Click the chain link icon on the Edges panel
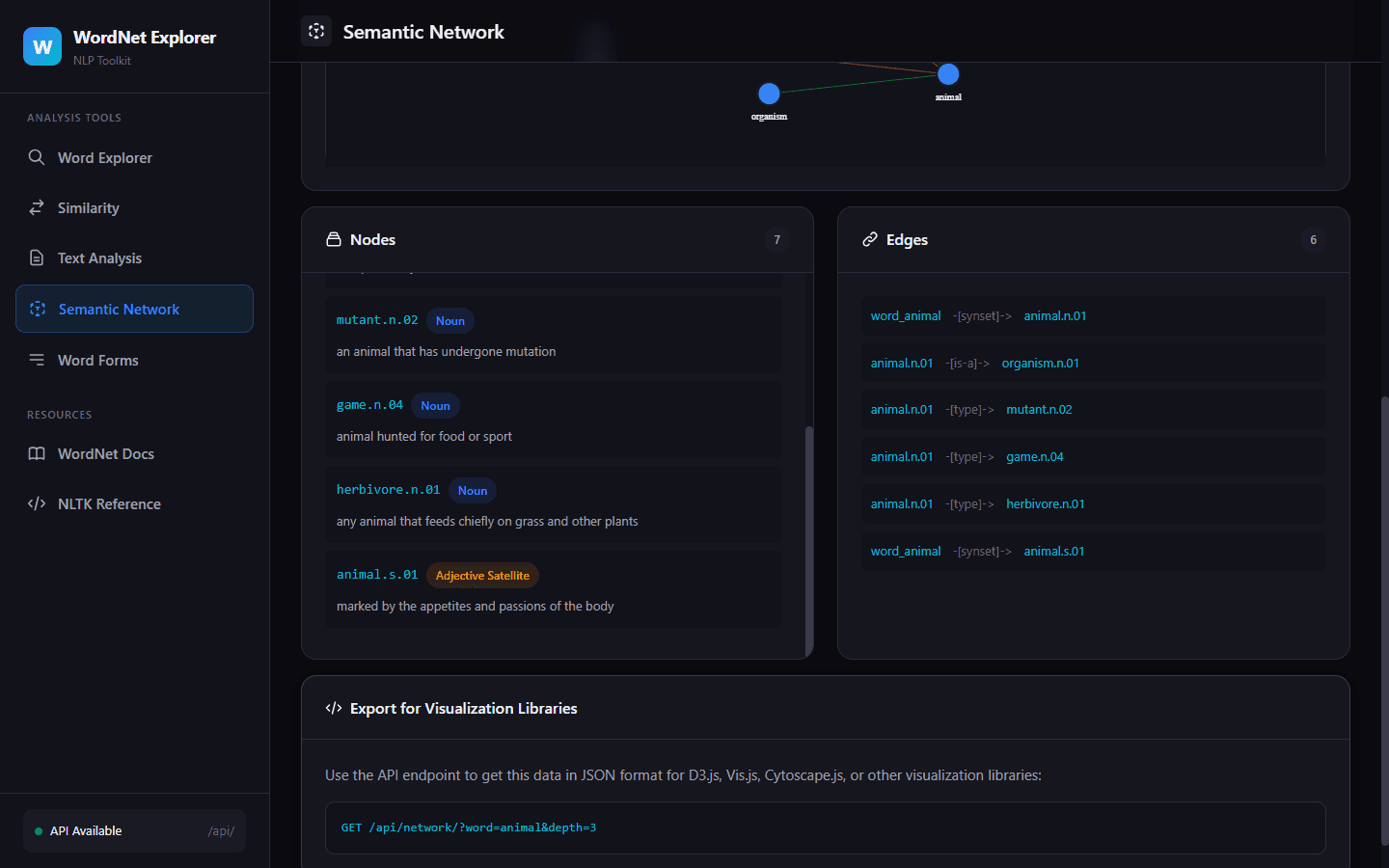Image resolution: width=1389 pixels, height=868 pixels. (x=871, y=238)
